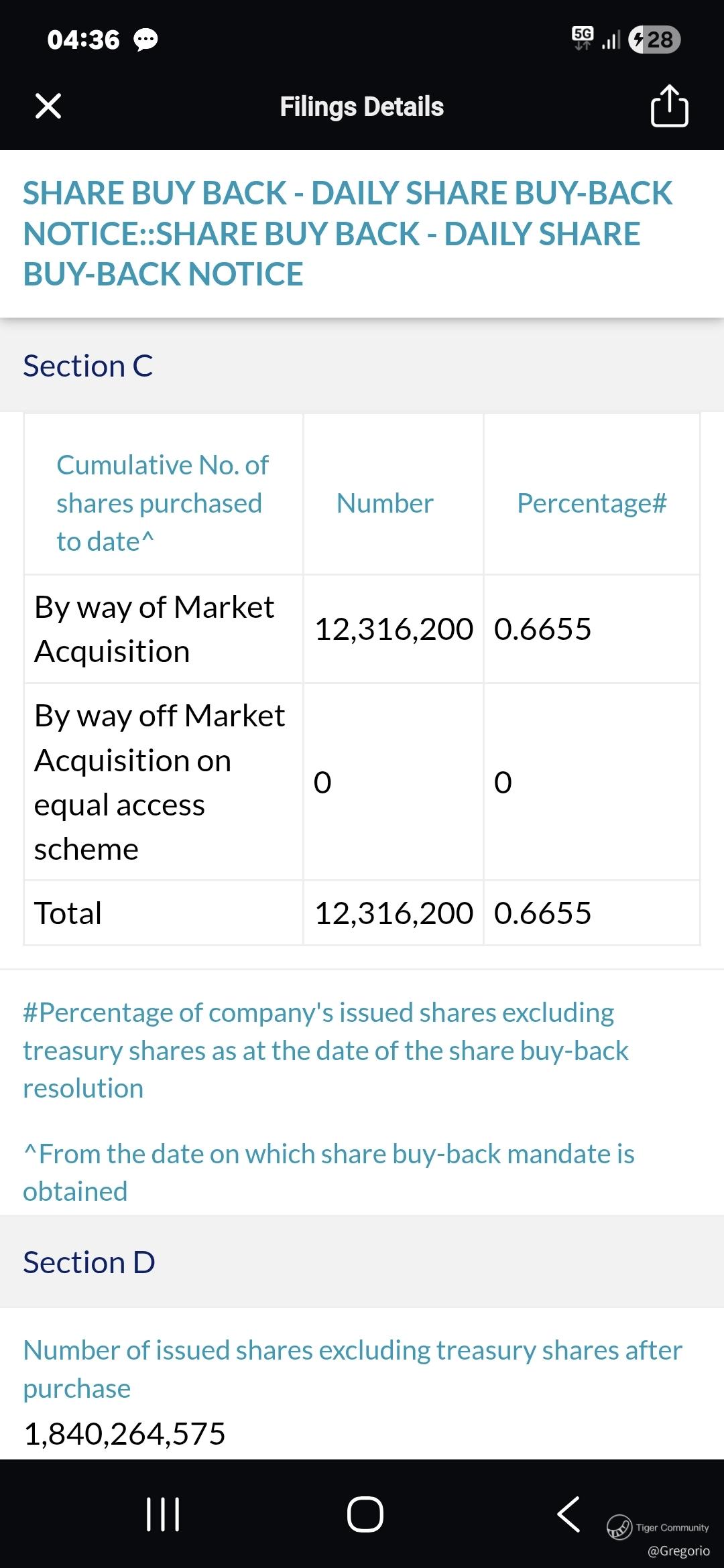Tap the 5G network status icon
724x1568 pixels.
[x=583, y=38]
